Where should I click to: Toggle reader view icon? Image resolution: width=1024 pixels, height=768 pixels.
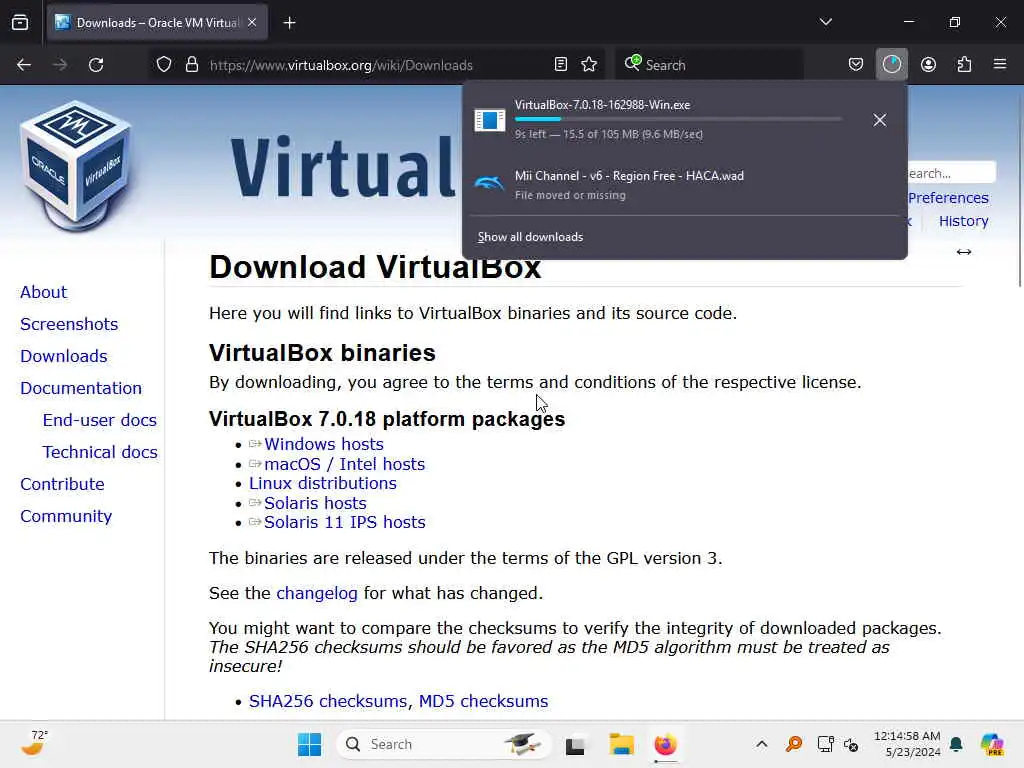pos(560,65)
